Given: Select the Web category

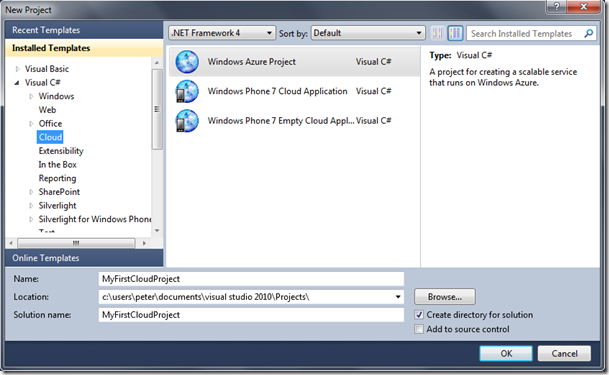Looking at the screenshot, I should click(47, 110).
